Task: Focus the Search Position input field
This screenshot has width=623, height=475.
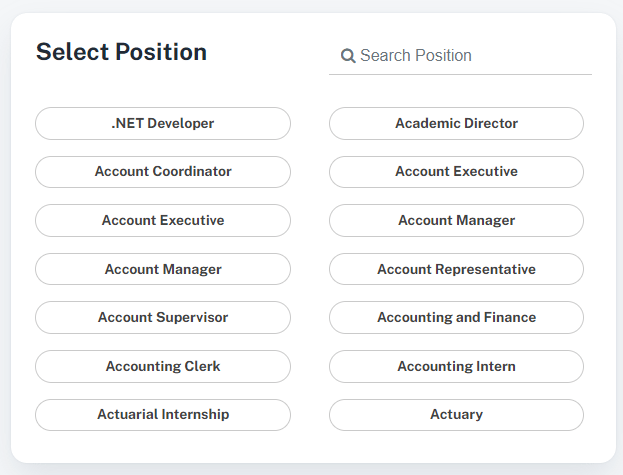Action: click(x=470, y=56)
